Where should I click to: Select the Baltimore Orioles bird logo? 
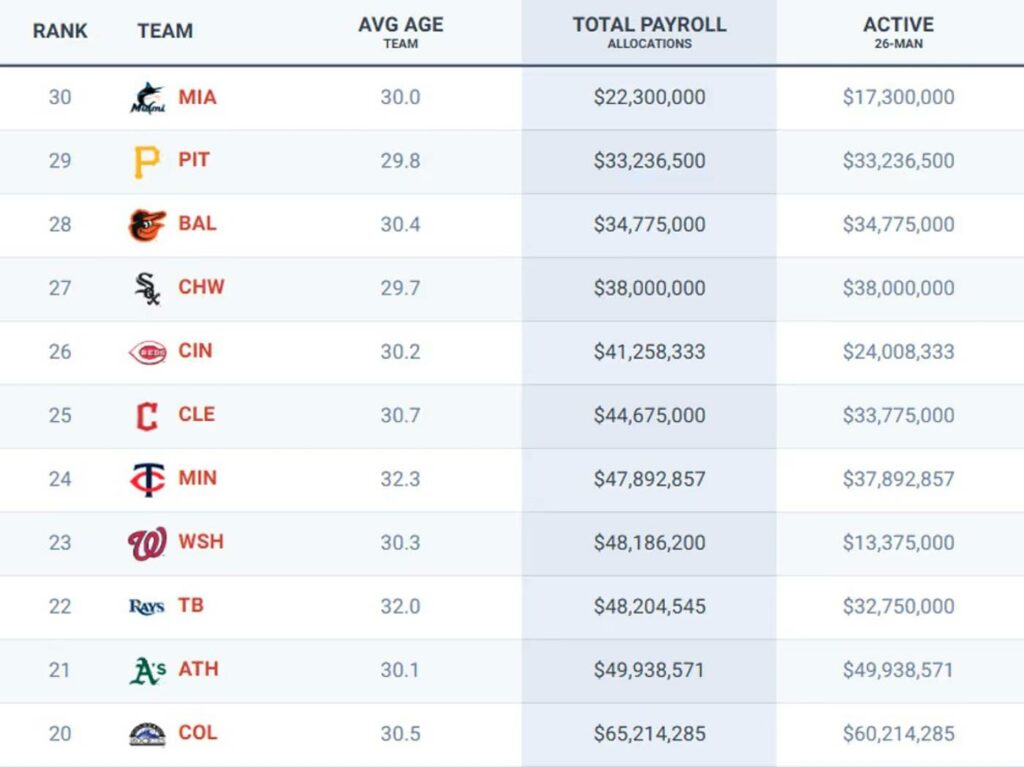coord(147,225)
